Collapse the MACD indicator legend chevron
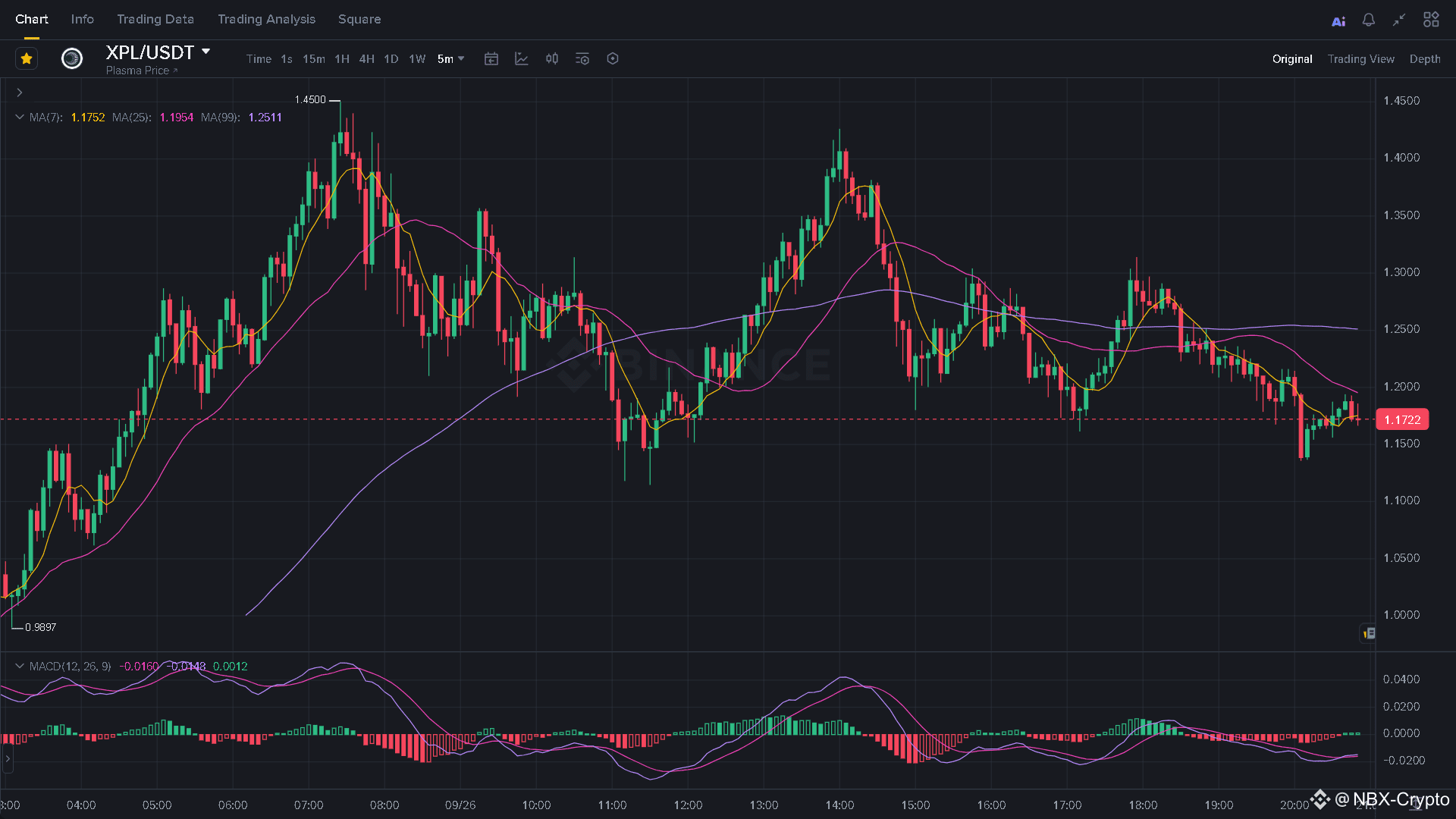This screenshot has height=819, width=1456. click(20, 666)
